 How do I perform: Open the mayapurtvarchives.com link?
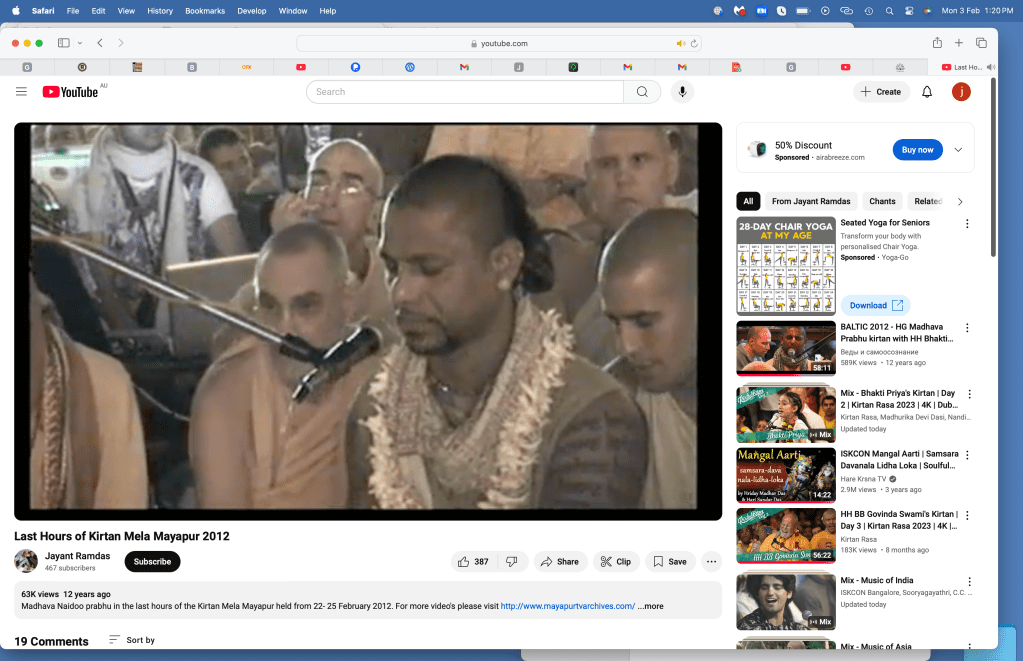(567, 606)
